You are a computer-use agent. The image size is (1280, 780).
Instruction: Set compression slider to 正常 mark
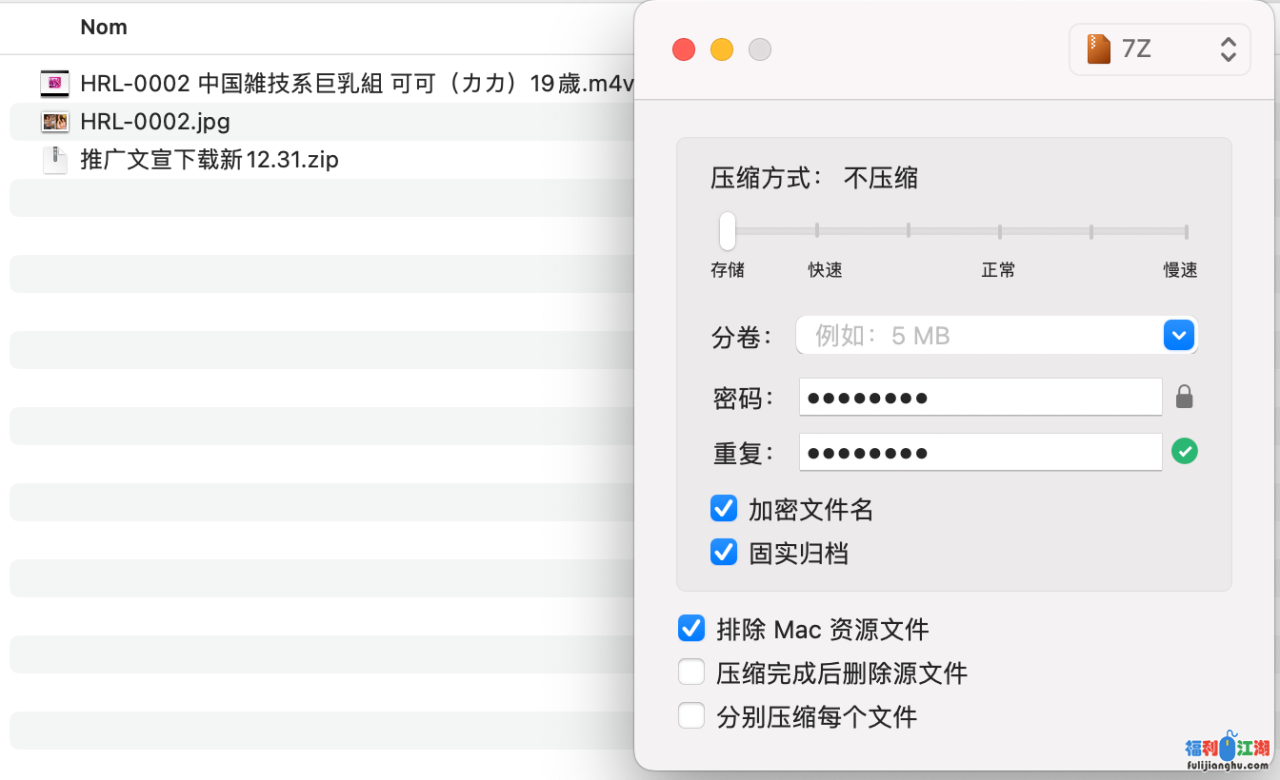tap(999, 231)
